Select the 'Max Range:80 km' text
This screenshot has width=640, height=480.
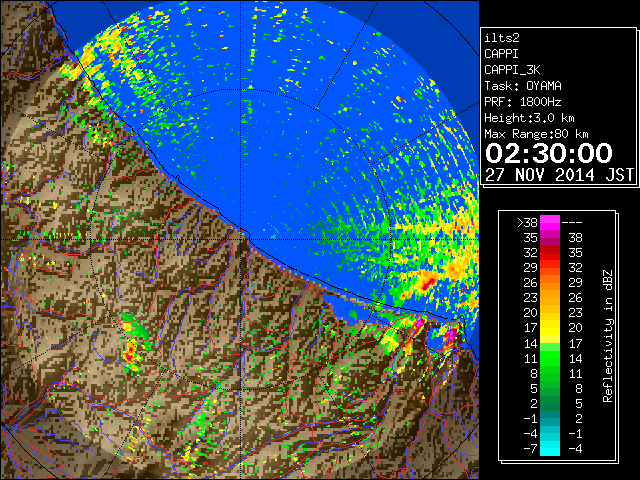tap(536, 134)
